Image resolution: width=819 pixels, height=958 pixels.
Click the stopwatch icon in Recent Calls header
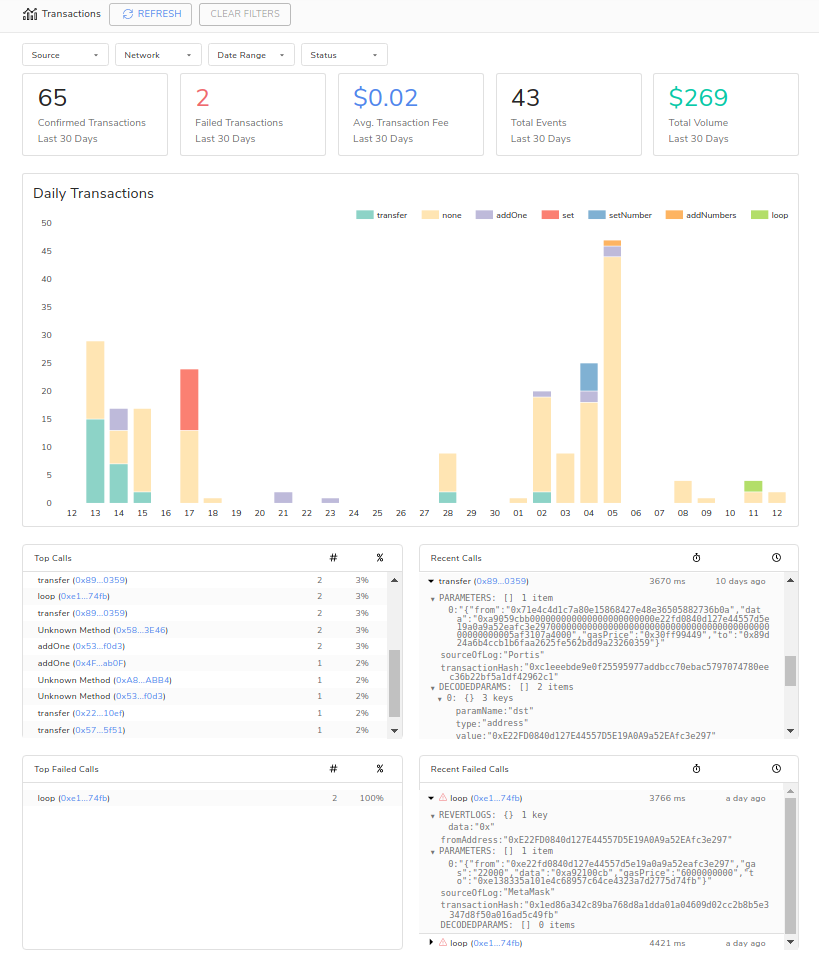tap(696, 558)
